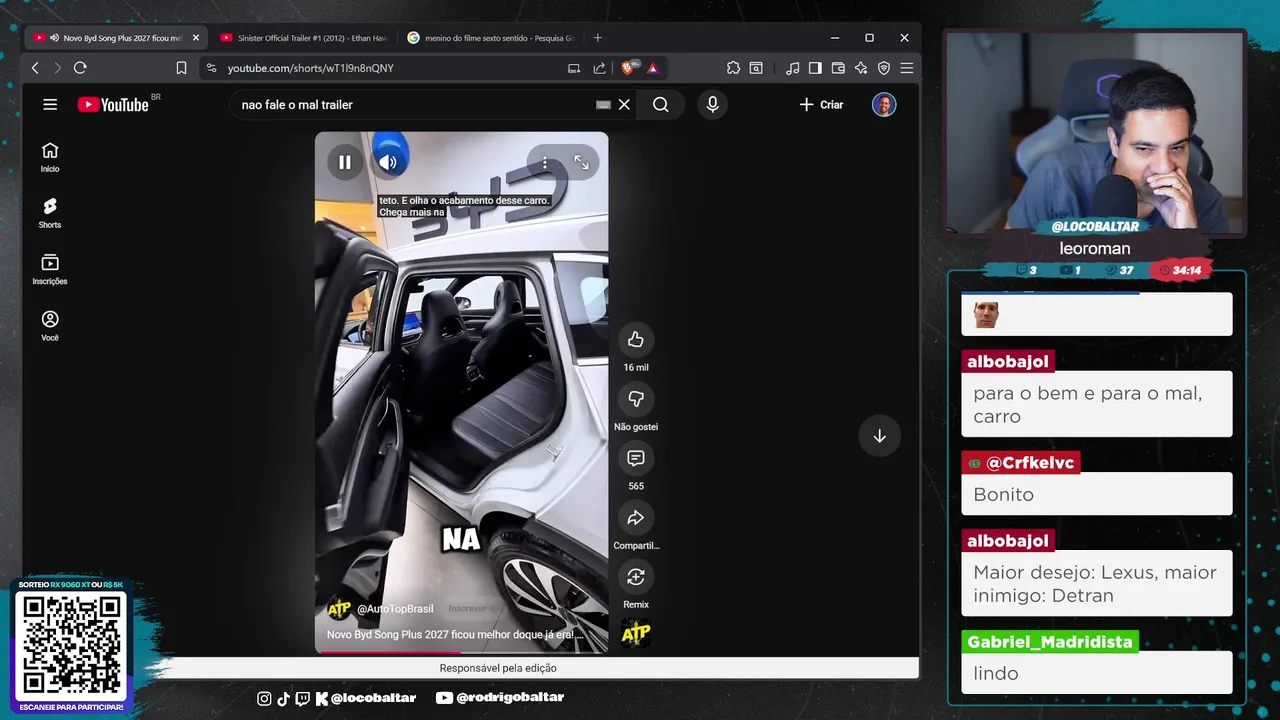The height and width of the screenshot is (720, 1280).
Task: Click the media control music note icon
Action: (793, 68)
